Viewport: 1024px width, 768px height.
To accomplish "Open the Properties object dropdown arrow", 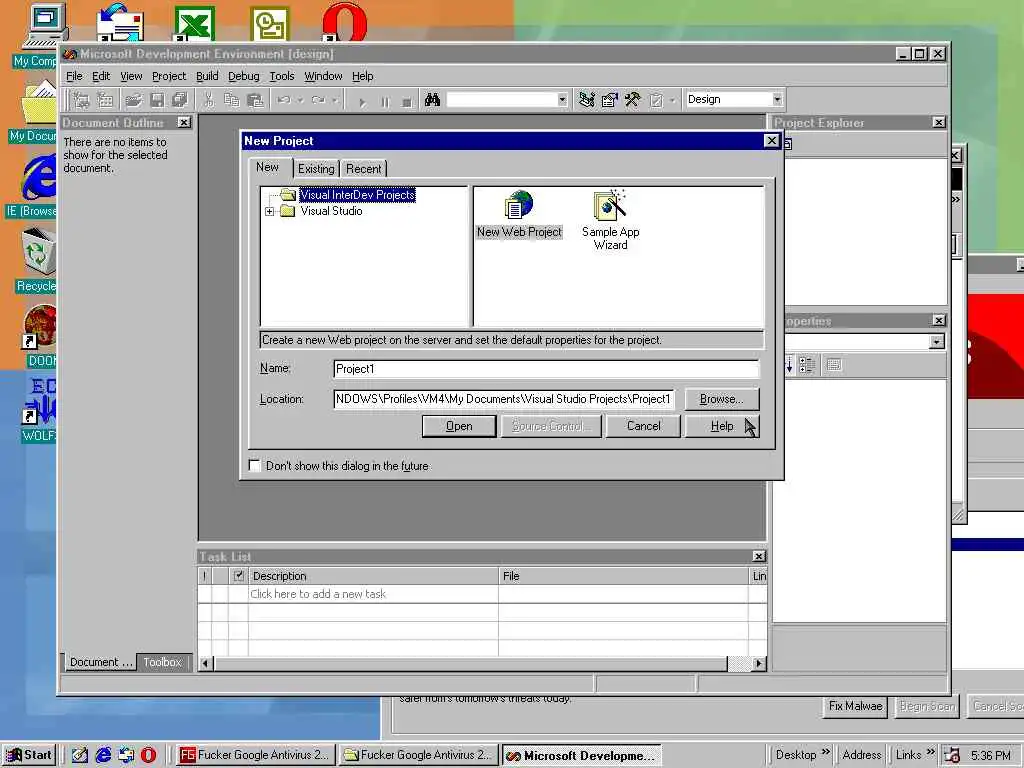I will [x=936, y=342].
